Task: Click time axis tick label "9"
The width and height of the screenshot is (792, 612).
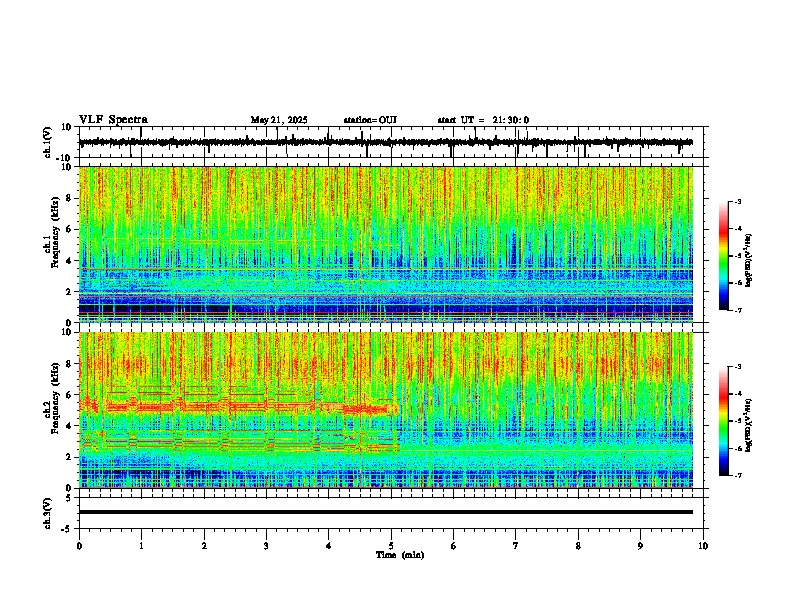Action: [640, 546]
